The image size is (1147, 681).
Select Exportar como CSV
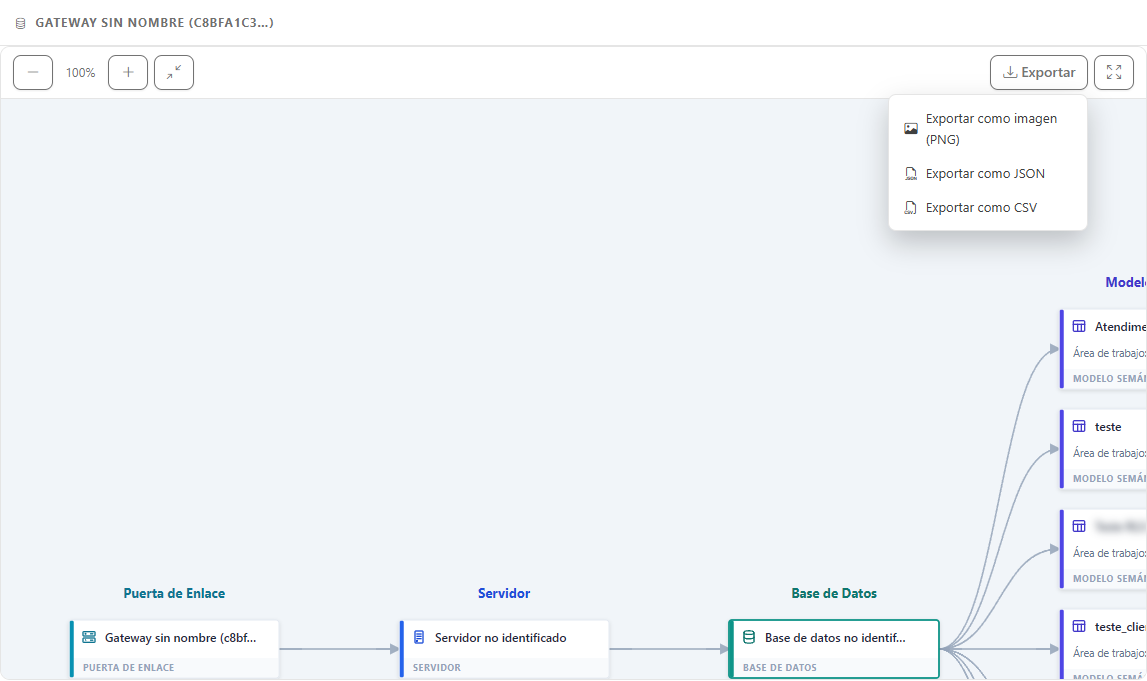coord(988,208)
